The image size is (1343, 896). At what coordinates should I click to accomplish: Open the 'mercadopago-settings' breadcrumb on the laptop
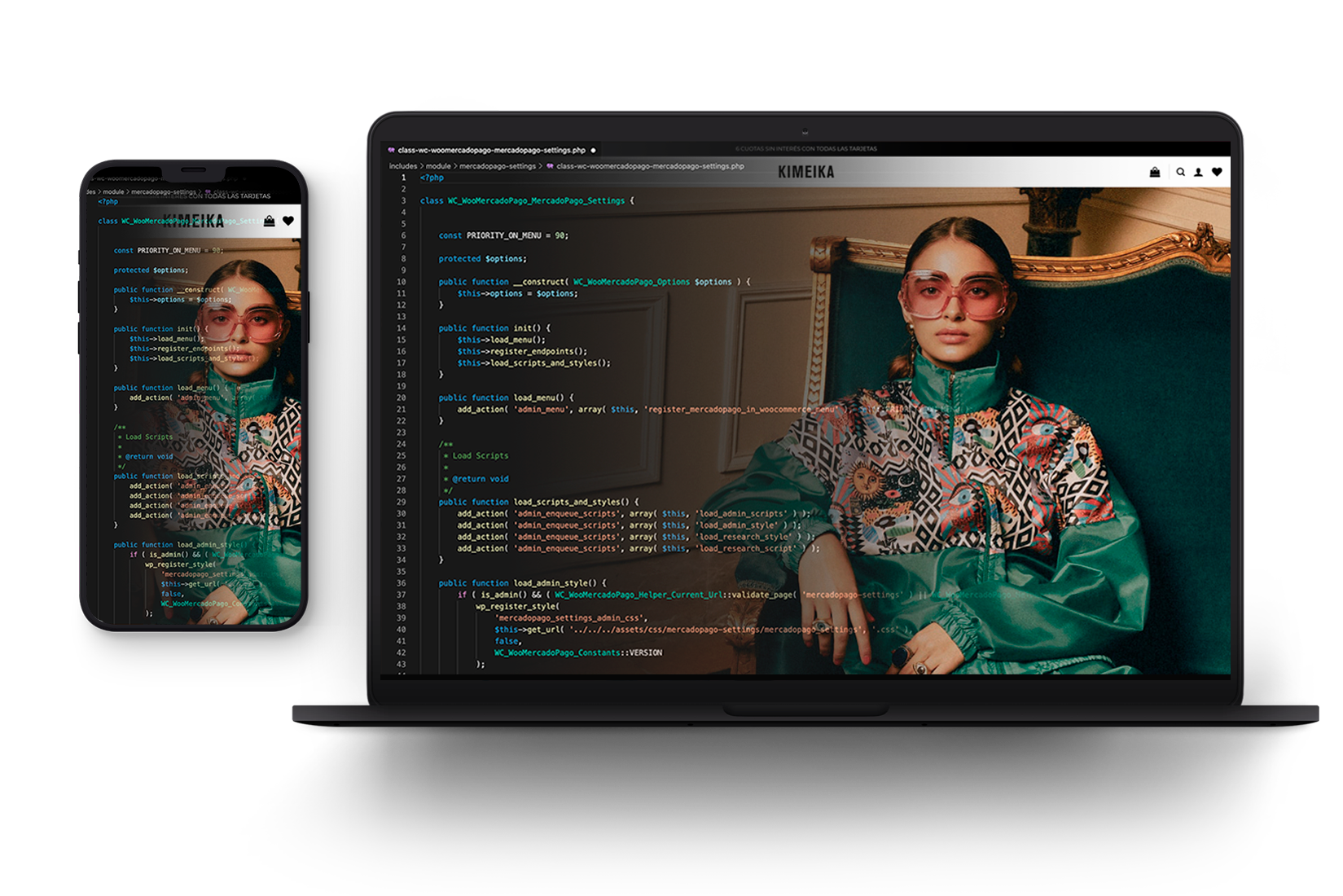(498, 166)
